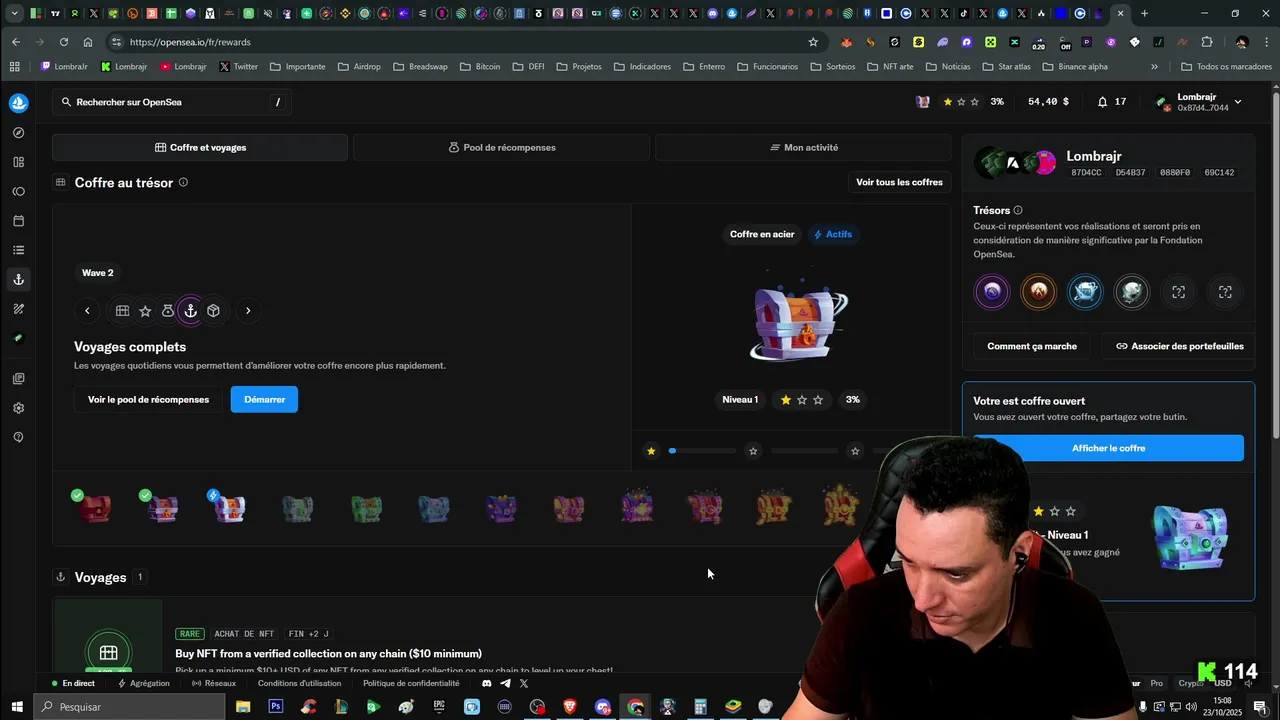Screen dimensions: 1280x720
Task: Click the En direct status in footer
Action: pos(73,684)
